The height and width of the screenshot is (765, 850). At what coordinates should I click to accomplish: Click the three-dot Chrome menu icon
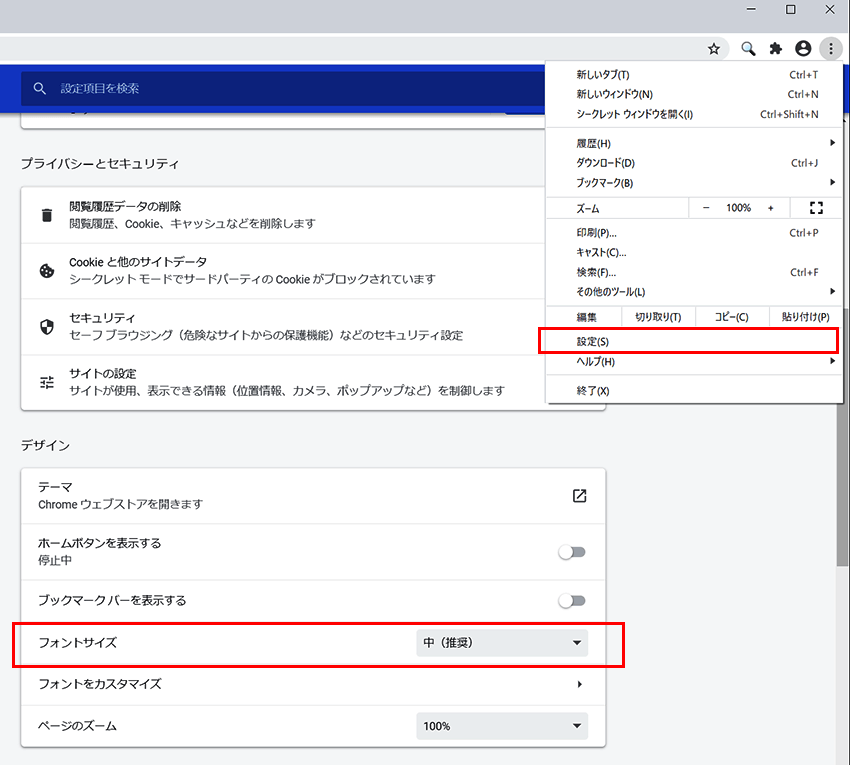pyautogui.click(x=830, y=49)
